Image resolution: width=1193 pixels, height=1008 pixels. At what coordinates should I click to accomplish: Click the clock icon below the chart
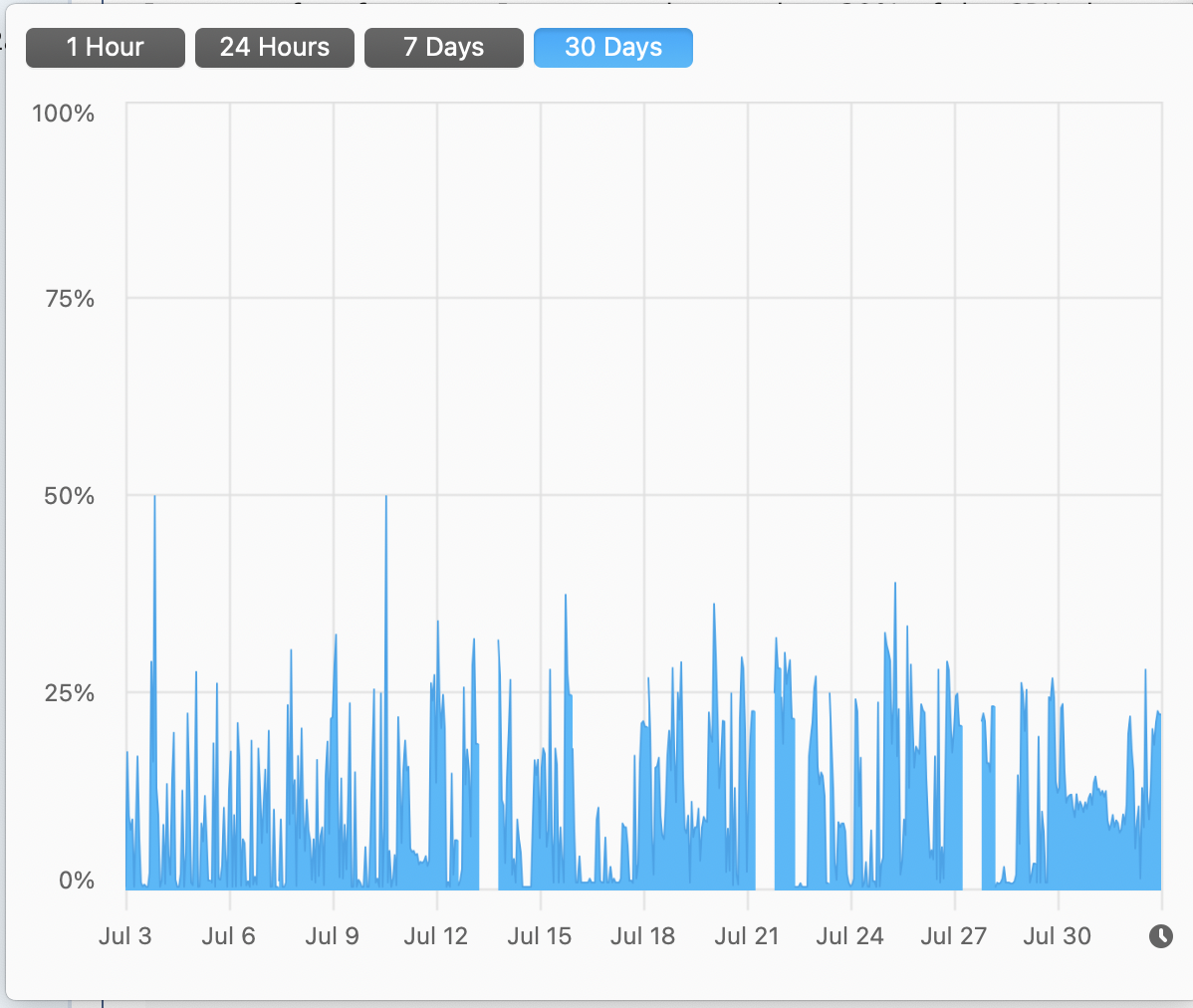(x=1160, y=935)
